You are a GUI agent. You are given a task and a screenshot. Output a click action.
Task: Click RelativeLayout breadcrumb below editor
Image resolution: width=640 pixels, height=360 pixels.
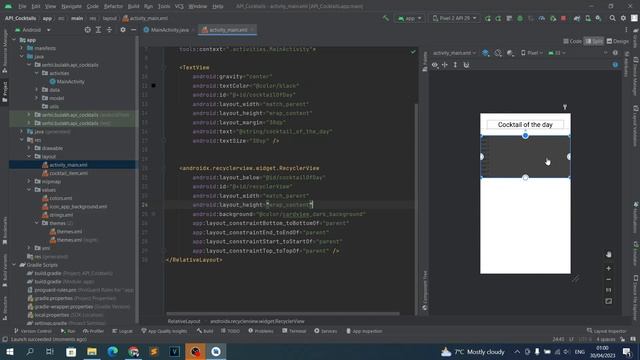[x=184, y=321]
